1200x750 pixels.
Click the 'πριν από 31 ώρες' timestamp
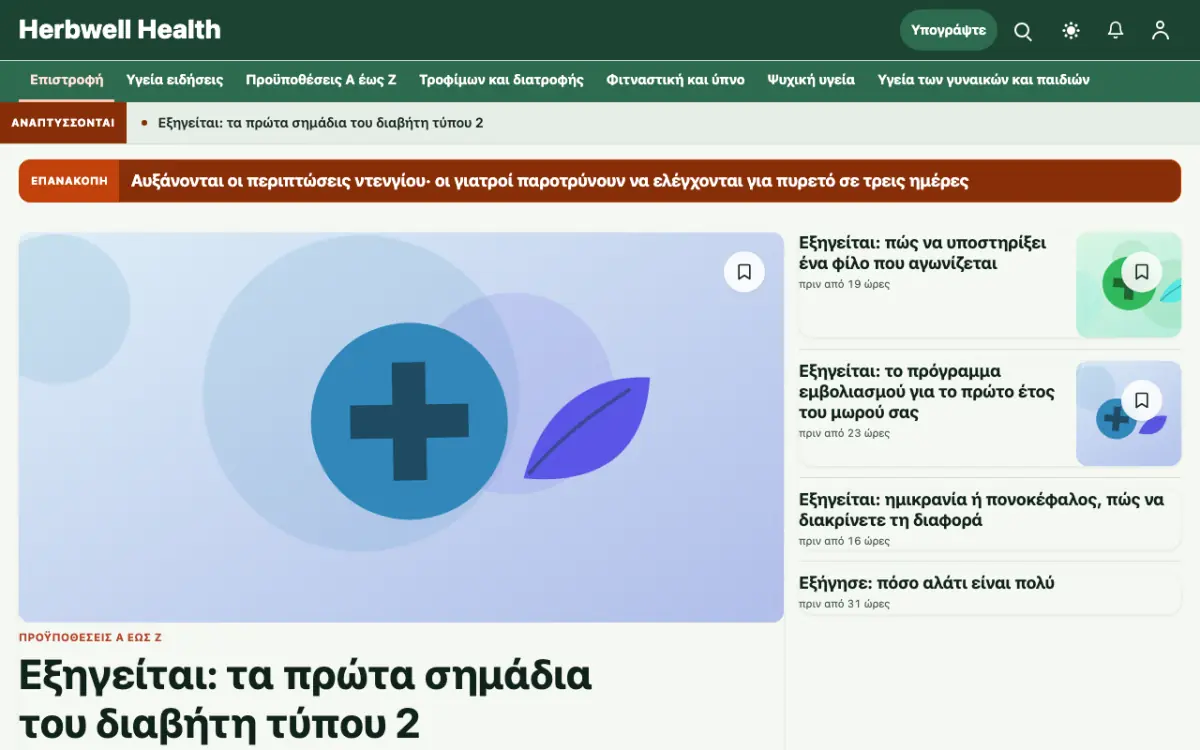click(844, 604)
